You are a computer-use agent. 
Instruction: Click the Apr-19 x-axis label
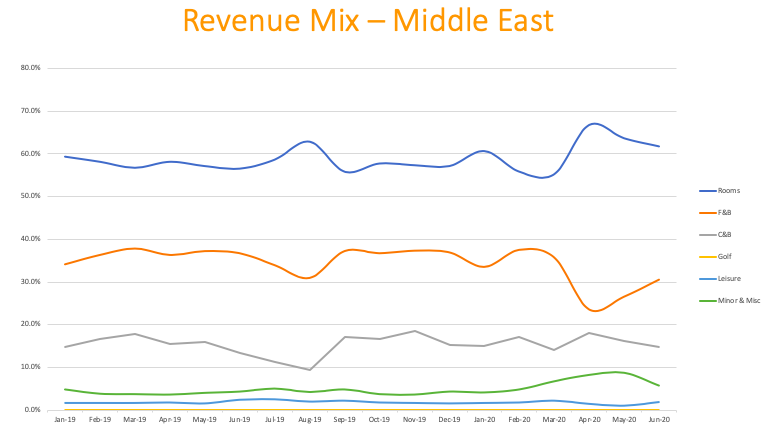coord(170,420)
